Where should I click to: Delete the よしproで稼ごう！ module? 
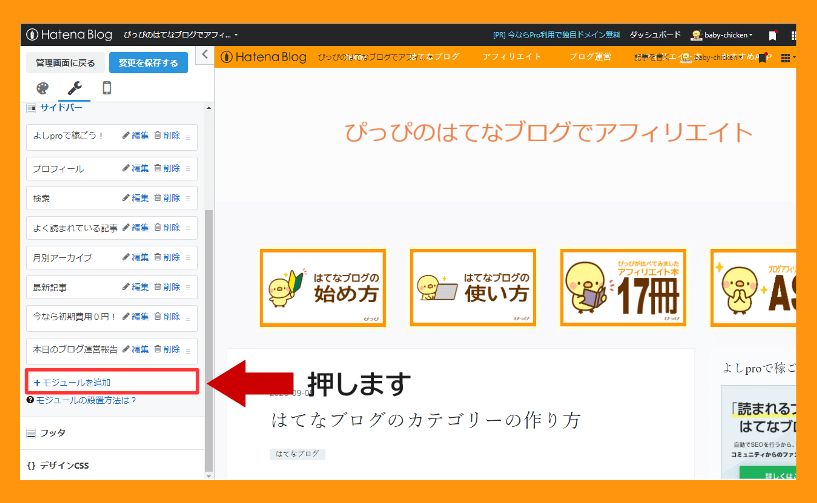pos(167,136)
